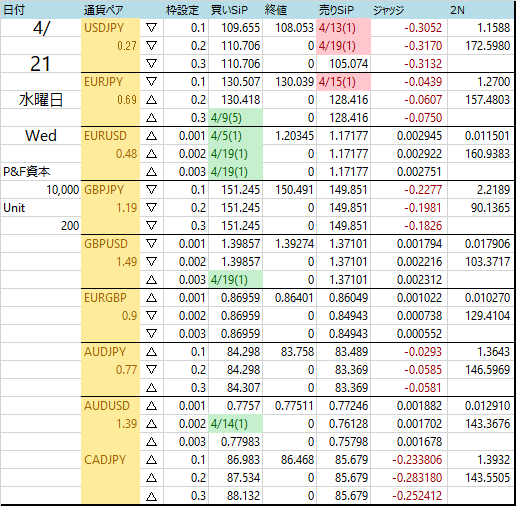Select the 売りSiP column header

tap(336, 10)
